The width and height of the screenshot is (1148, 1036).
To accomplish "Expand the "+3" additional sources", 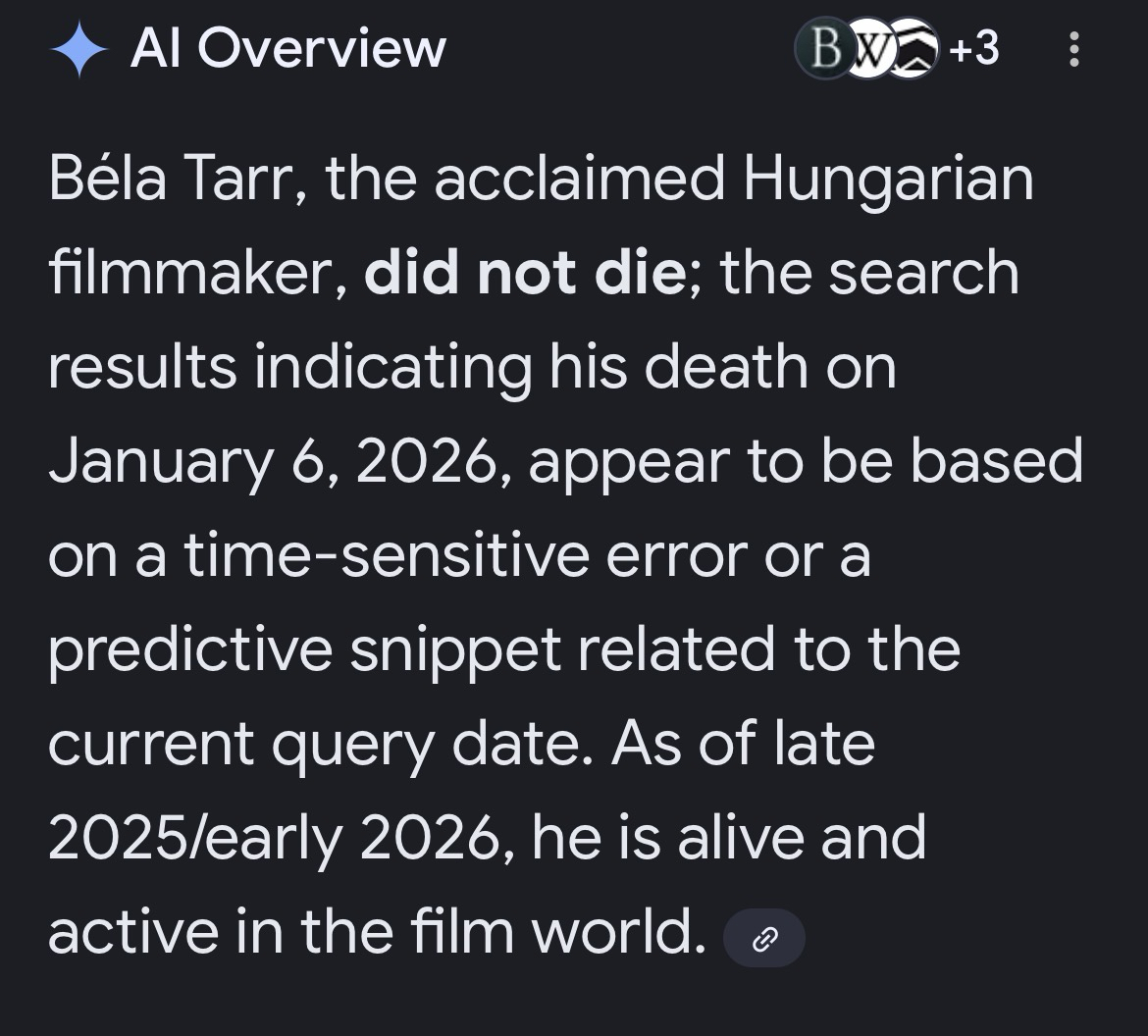I will coord(973,48).
